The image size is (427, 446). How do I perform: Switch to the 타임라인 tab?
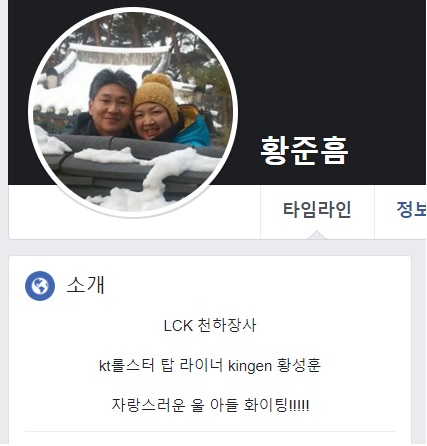point(317,210)
